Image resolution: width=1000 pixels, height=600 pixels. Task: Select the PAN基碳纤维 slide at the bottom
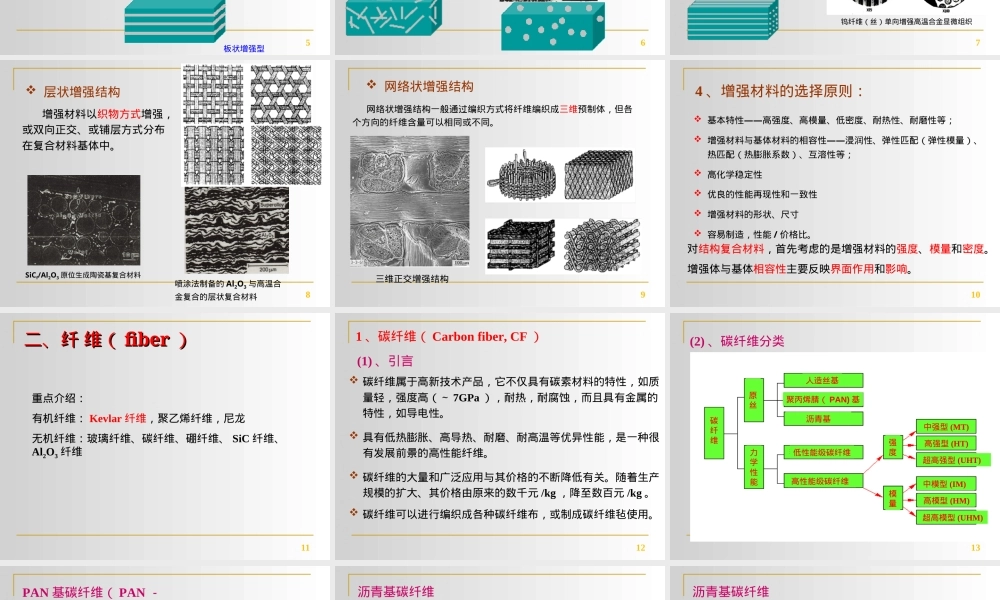coord(165,583)
